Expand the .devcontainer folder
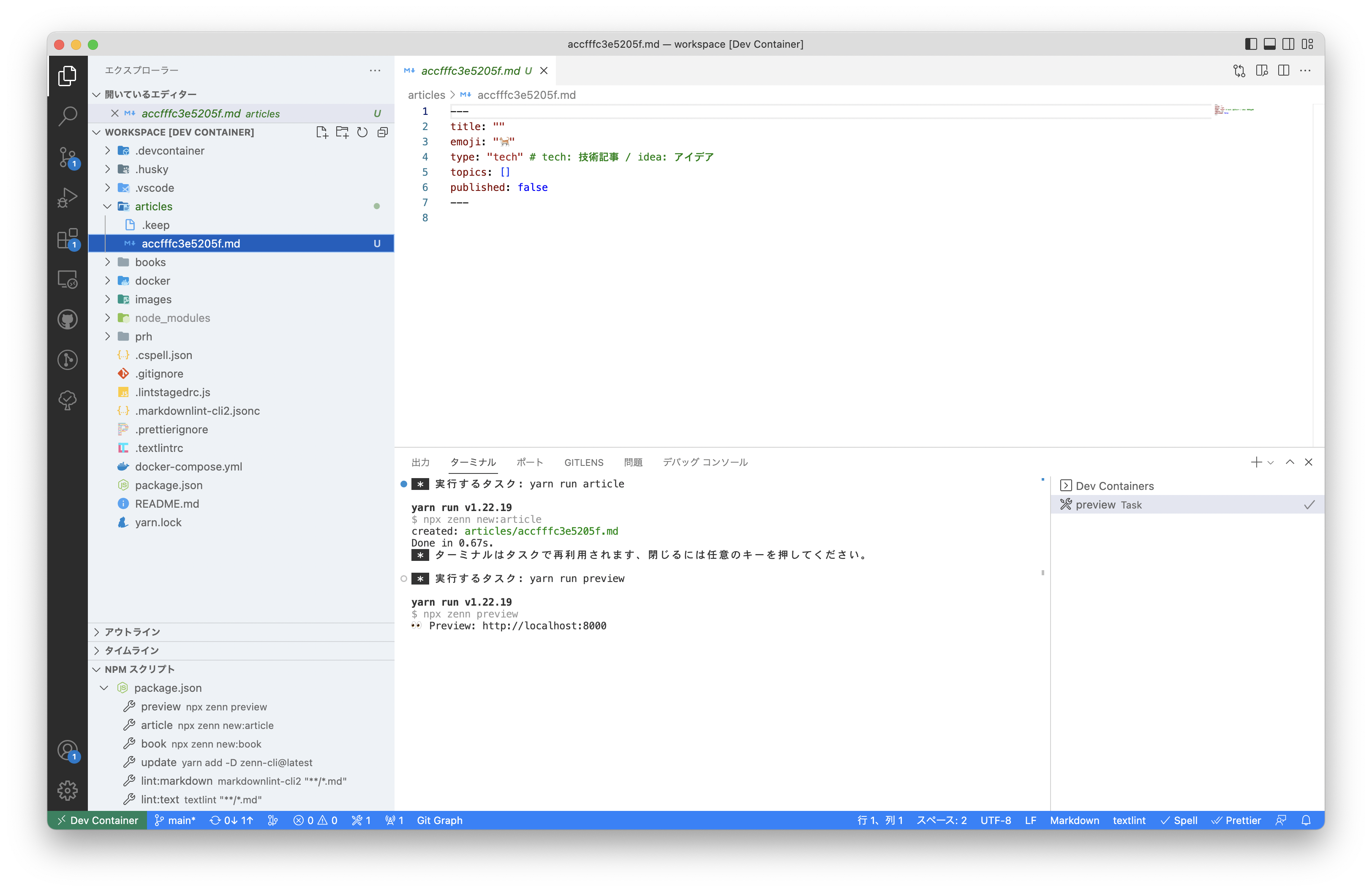 107,150
